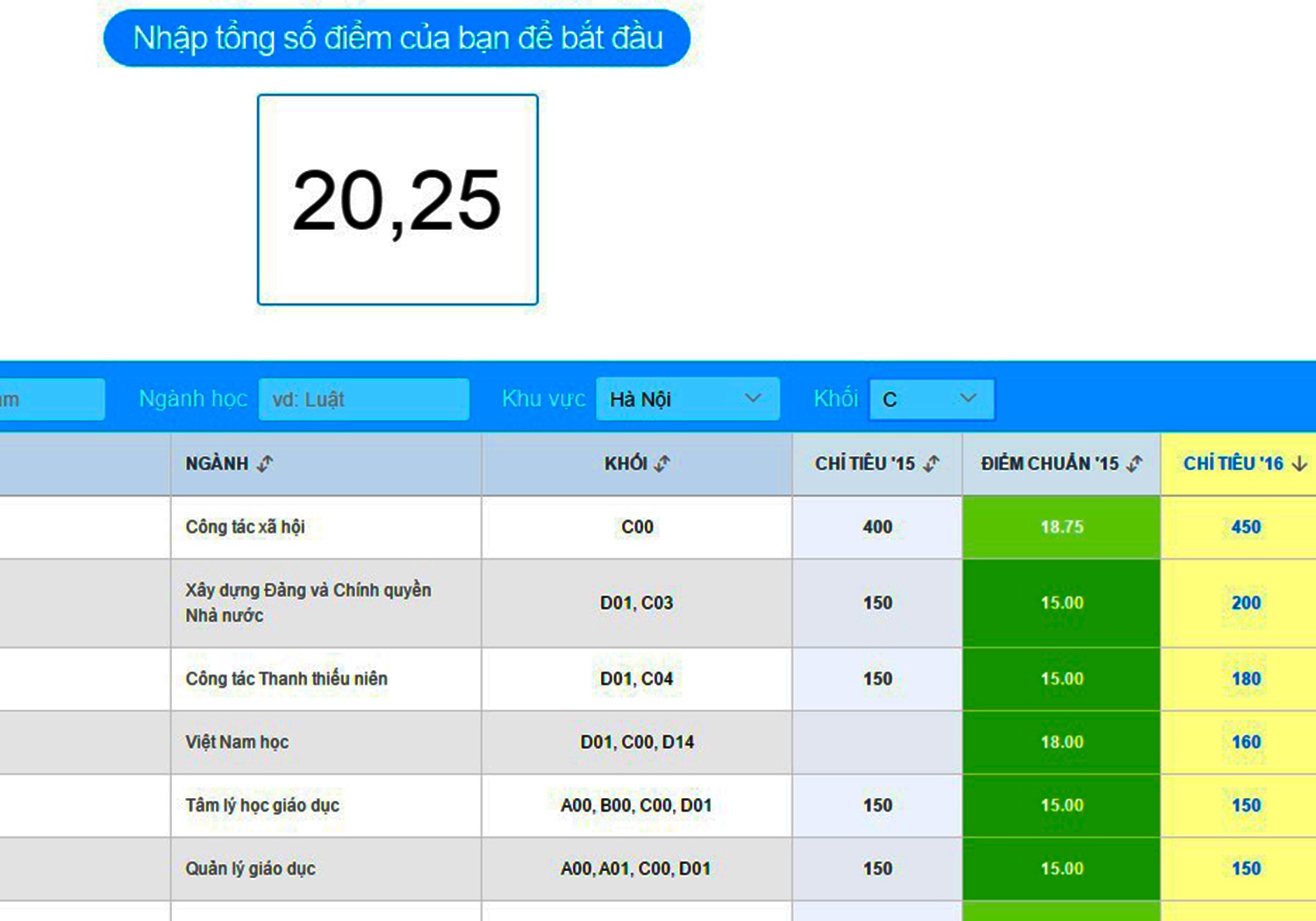
Task: Open the Khu vực dropdown showing Hà Nội
Action: [x=688, y=398]
